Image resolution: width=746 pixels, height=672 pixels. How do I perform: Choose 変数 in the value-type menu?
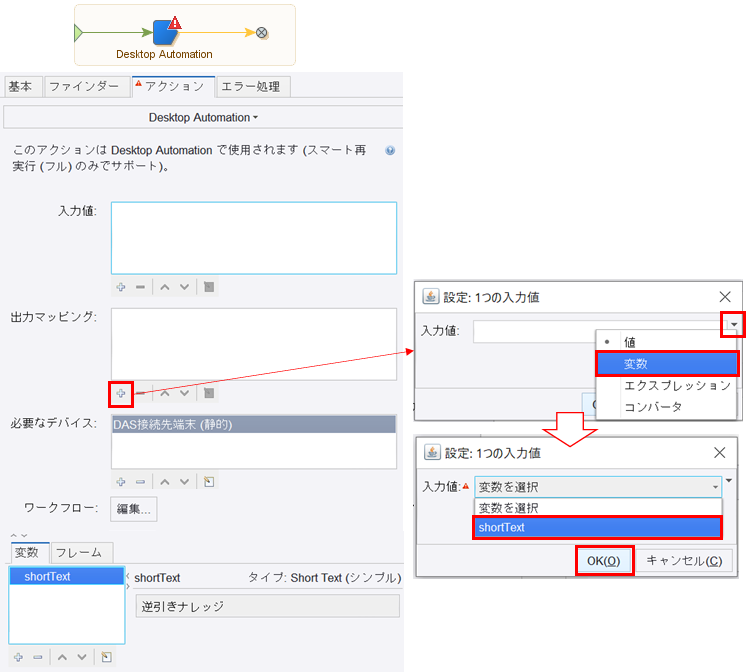[x=667, y=364]
